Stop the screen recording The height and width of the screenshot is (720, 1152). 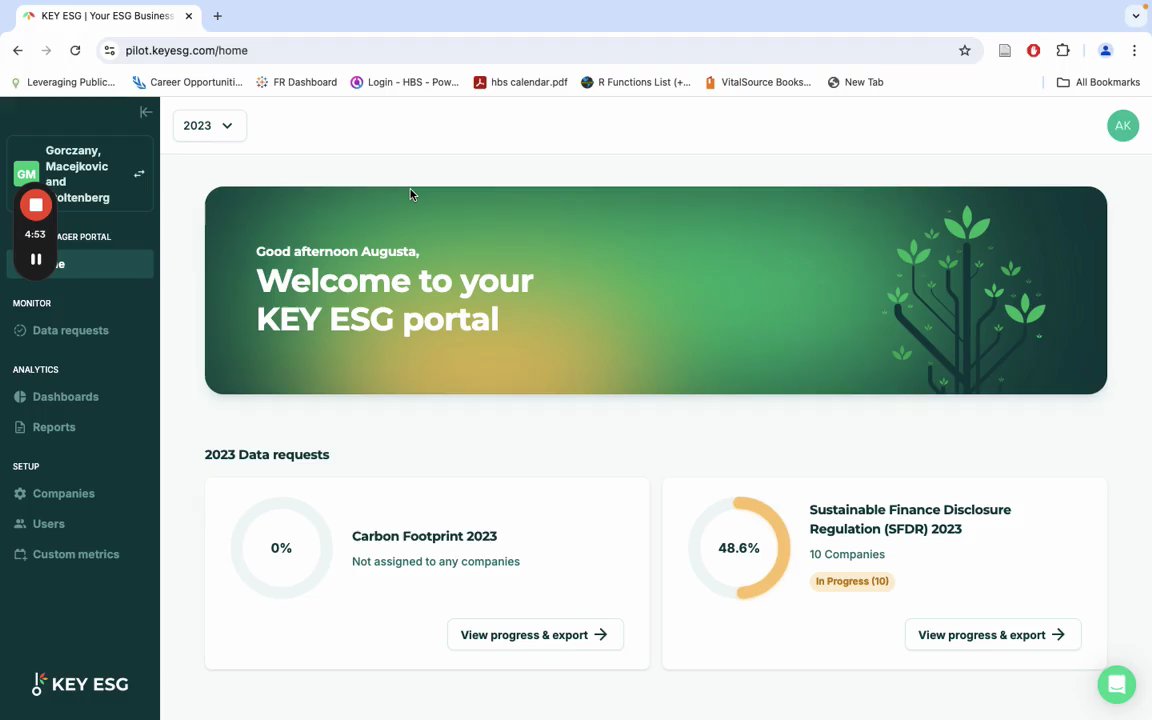tap(35, 205)
